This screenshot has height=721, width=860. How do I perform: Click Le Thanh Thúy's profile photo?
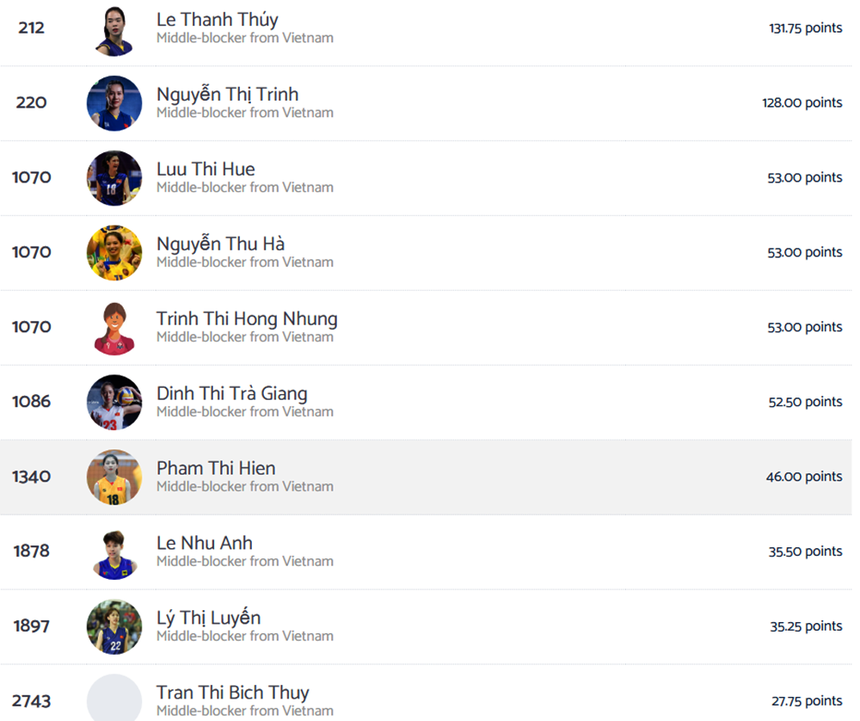click(114, 29)
